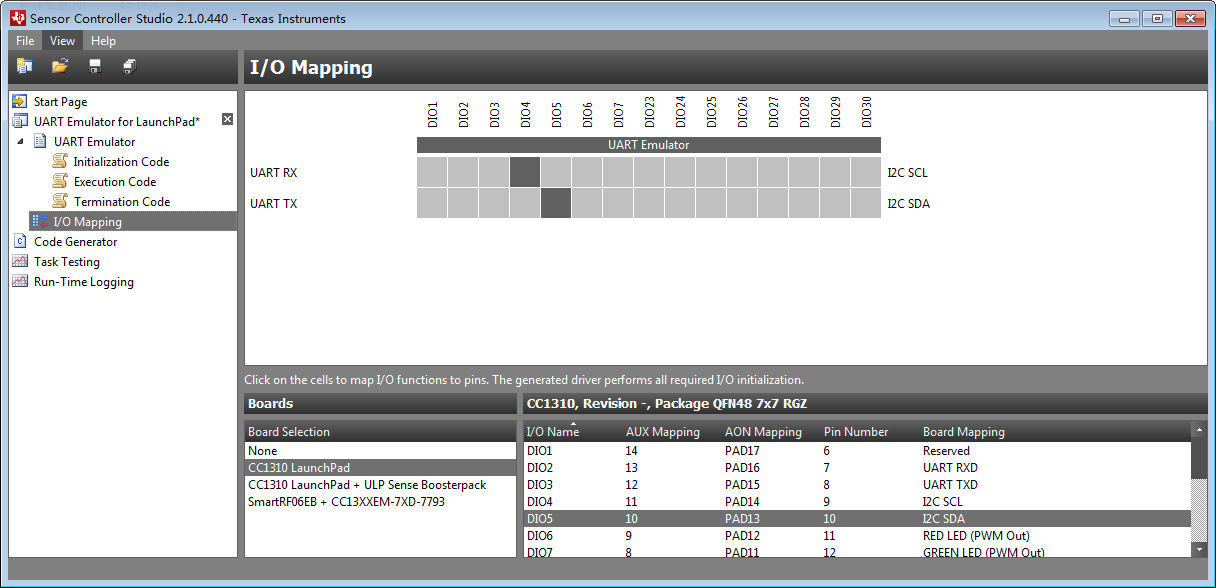Click the pin table vertical scrollbar thumb
Image resolution: width=1216 pixels, height=588 pixels.
[x=1199, y=460]
